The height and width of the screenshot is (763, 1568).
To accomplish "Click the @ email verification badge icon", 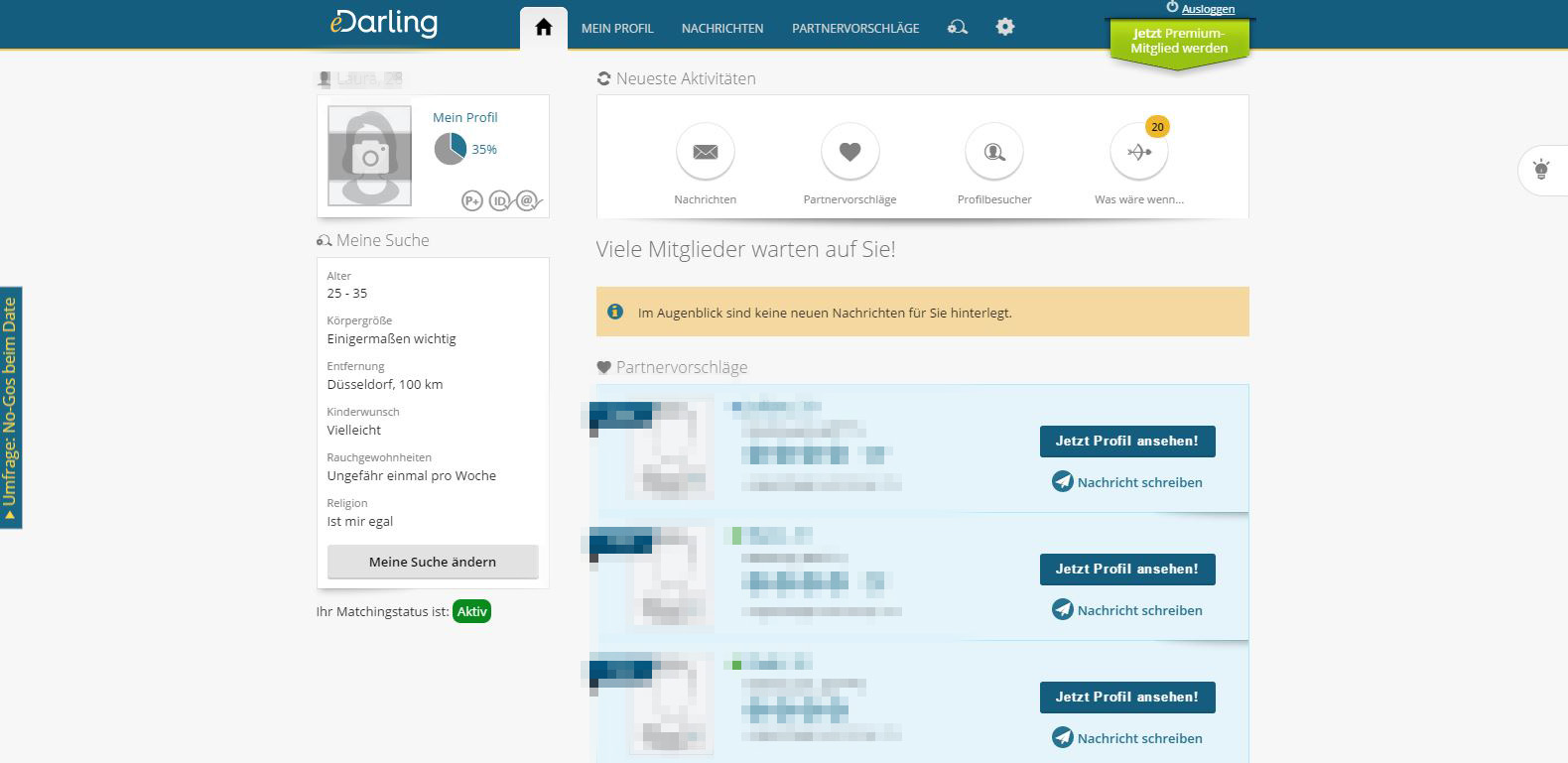I will [x=528, y=201].
